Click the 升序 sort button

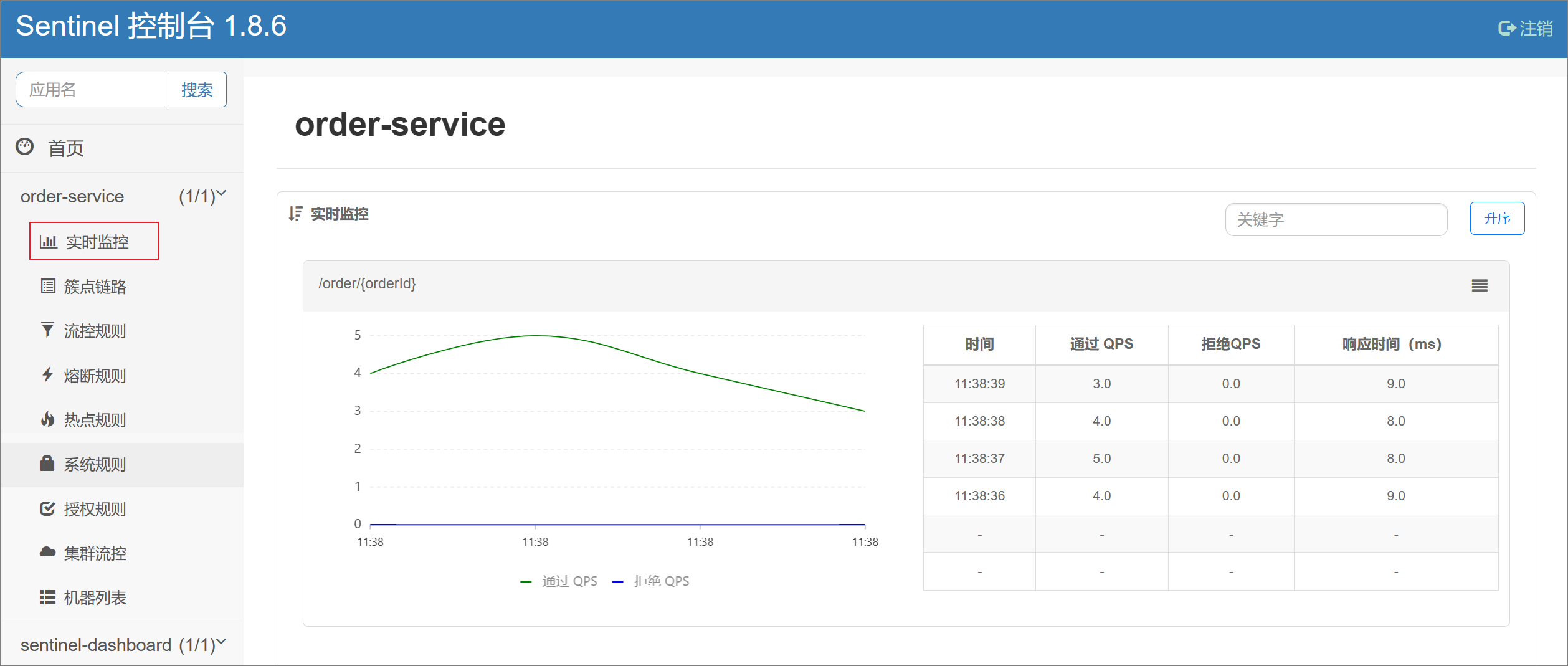[1497, 219]
